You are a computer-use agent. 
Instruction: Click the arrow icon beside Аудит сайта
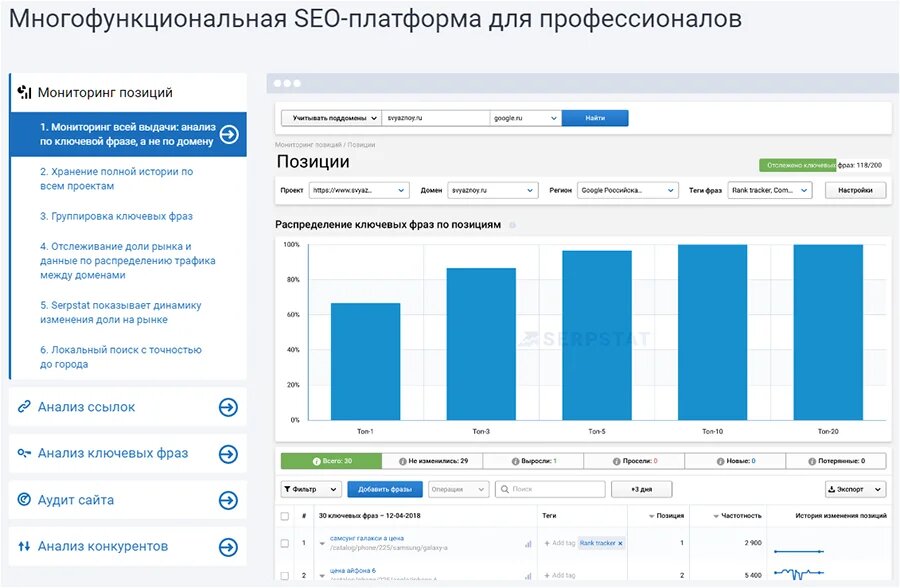228,500
